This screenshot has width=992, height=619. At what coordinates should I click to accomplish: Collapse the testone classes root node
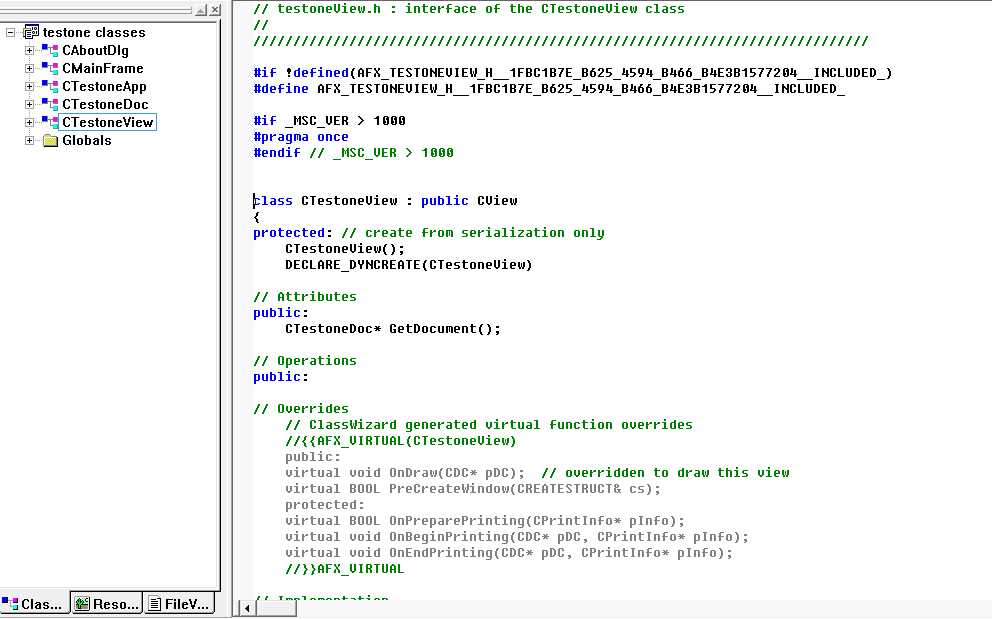coord(11,32)
